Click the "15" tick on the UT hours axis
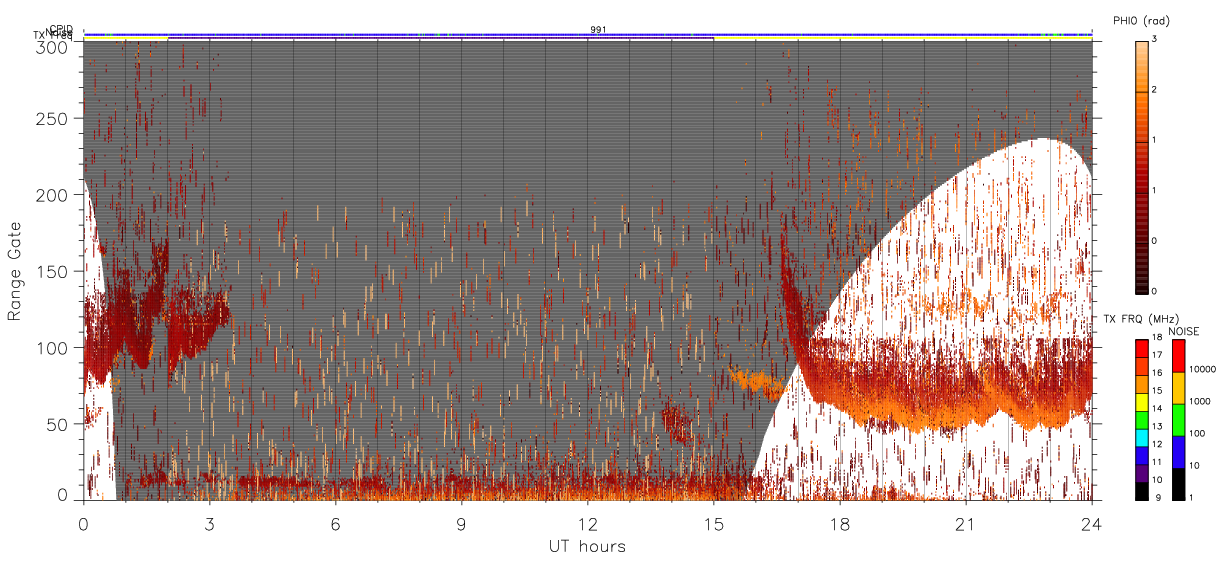 pyautogui.click(x=714, y=523)
